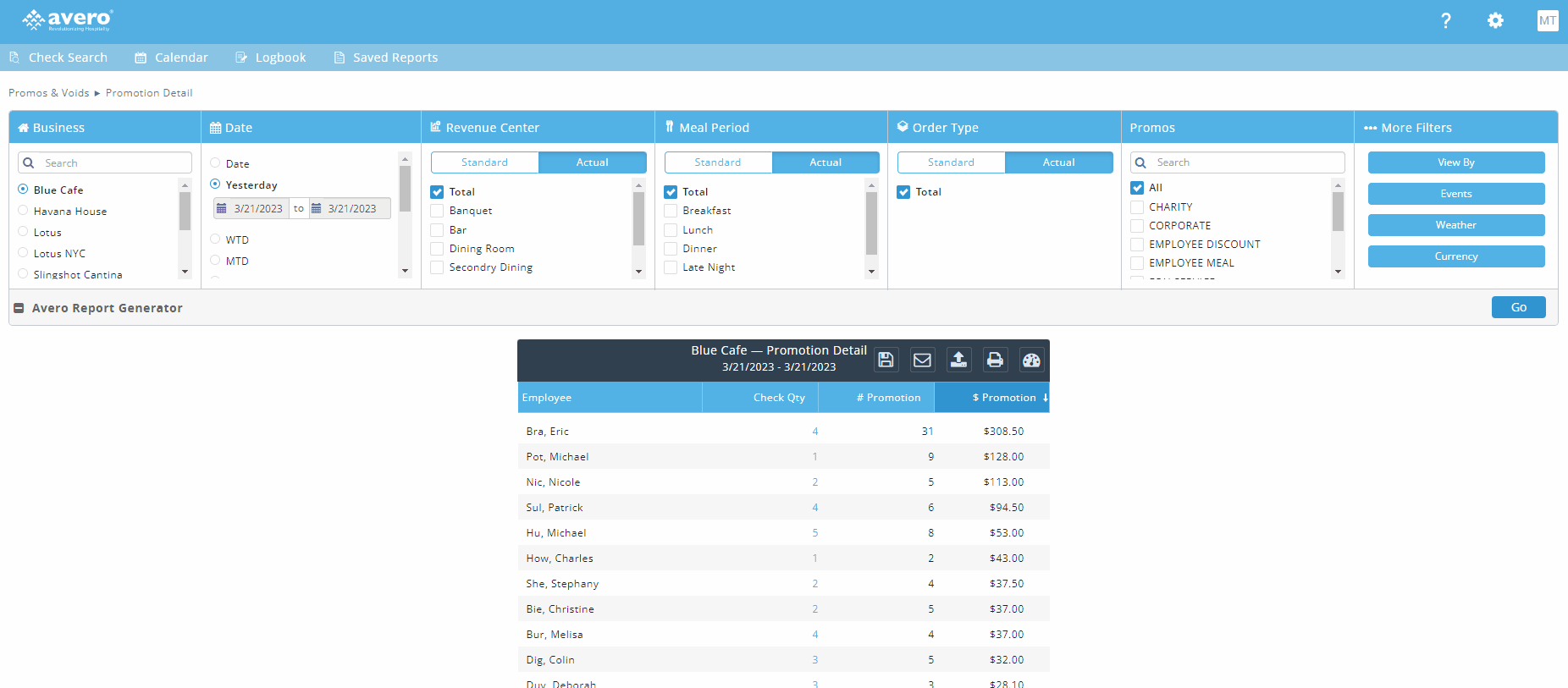Viewport: 1568px width, 688px height.
Task: Click the View By button
Action: pos(1455,162)
